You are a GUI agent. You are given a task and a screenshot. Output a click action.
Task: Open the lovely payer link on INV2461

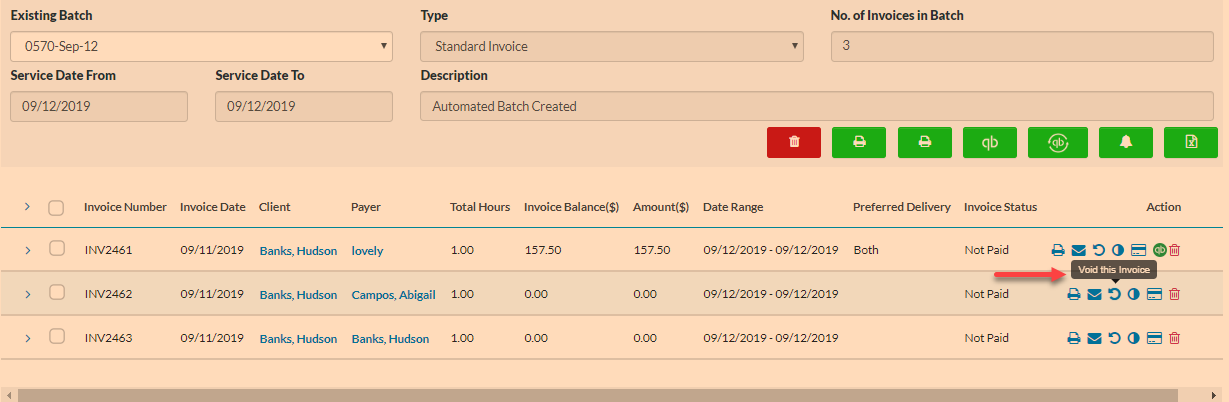coord(368,250)
